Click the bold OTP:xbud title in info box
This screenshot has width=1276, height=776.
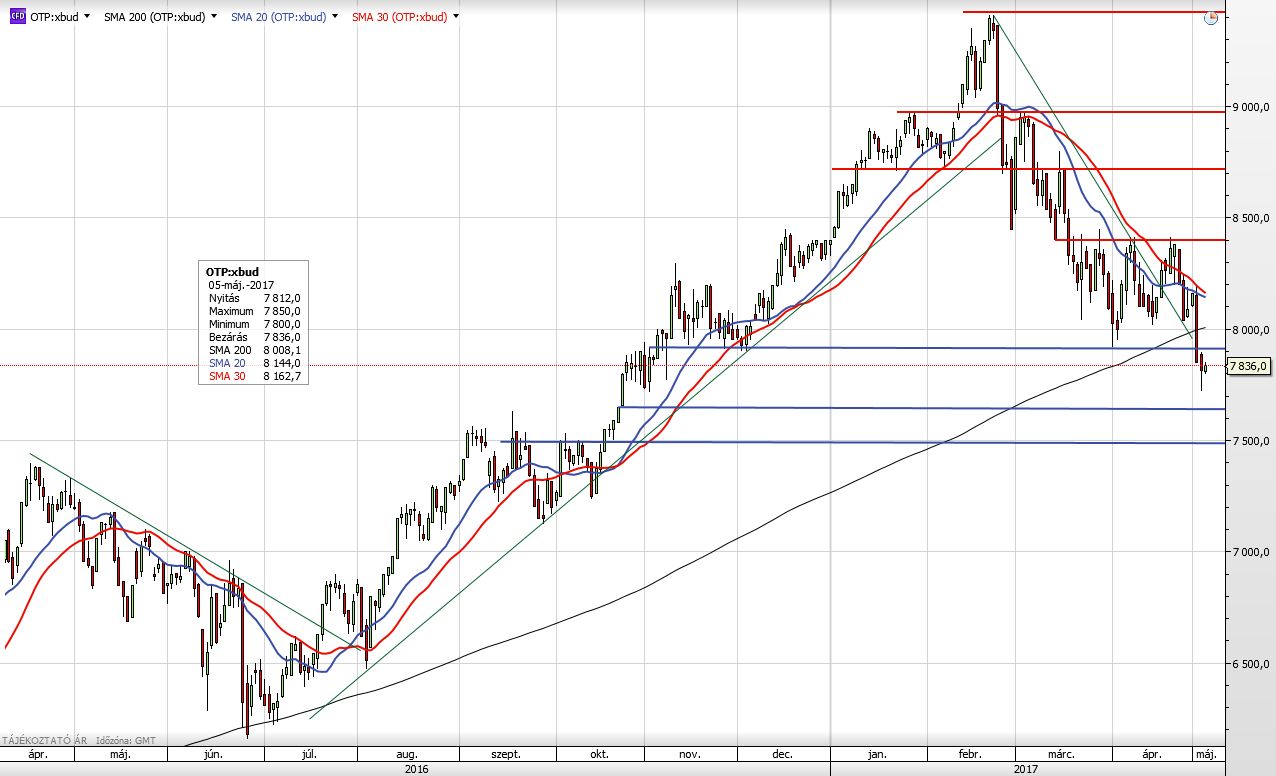(230, 271)
